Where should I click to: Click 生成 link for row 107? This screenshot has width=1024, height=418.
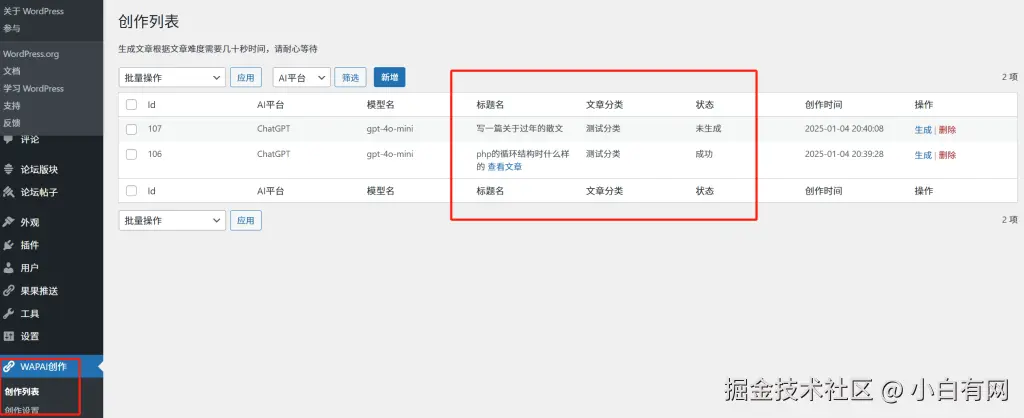tap(923, 130)
